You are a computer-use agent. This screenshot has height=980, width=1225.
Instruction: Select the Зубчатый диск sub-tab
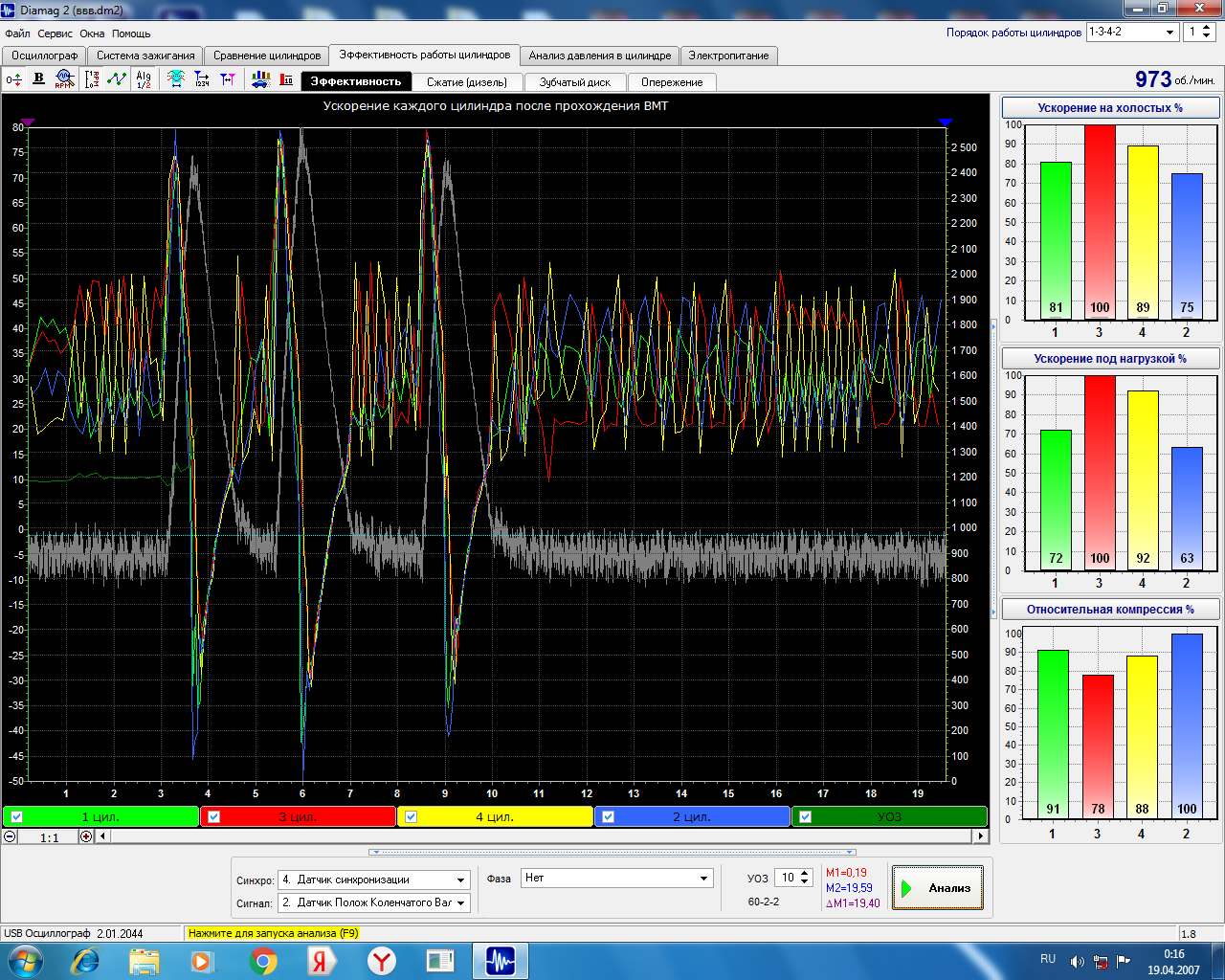[x=575, y=82]
